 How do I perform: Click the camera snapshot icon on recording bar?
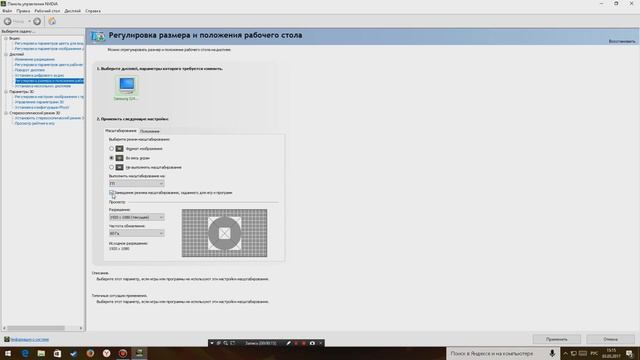click(x=312, y=343)
